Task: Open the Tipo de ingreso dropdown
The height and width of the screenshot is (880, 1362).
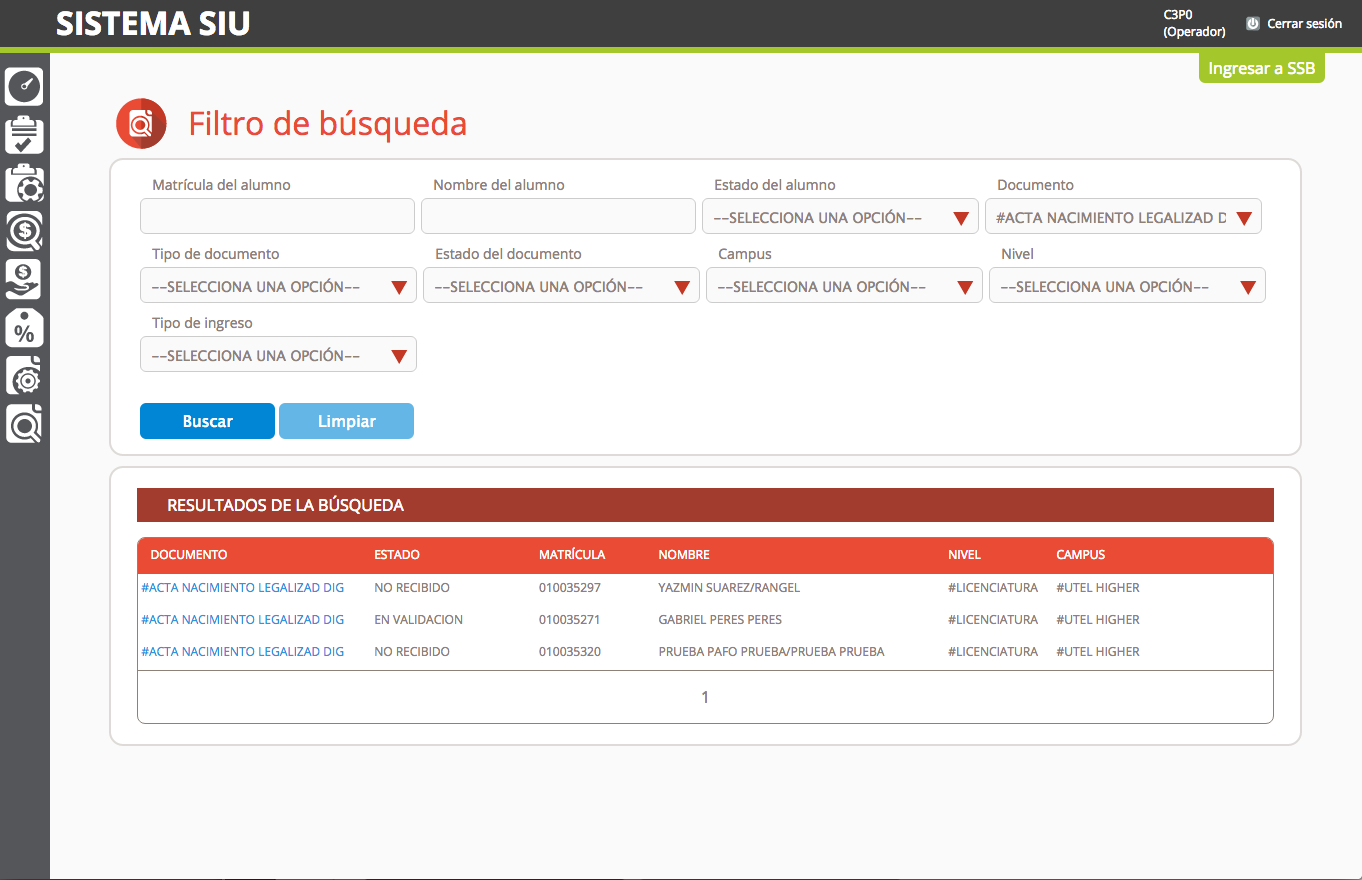Action: point(278,354)
